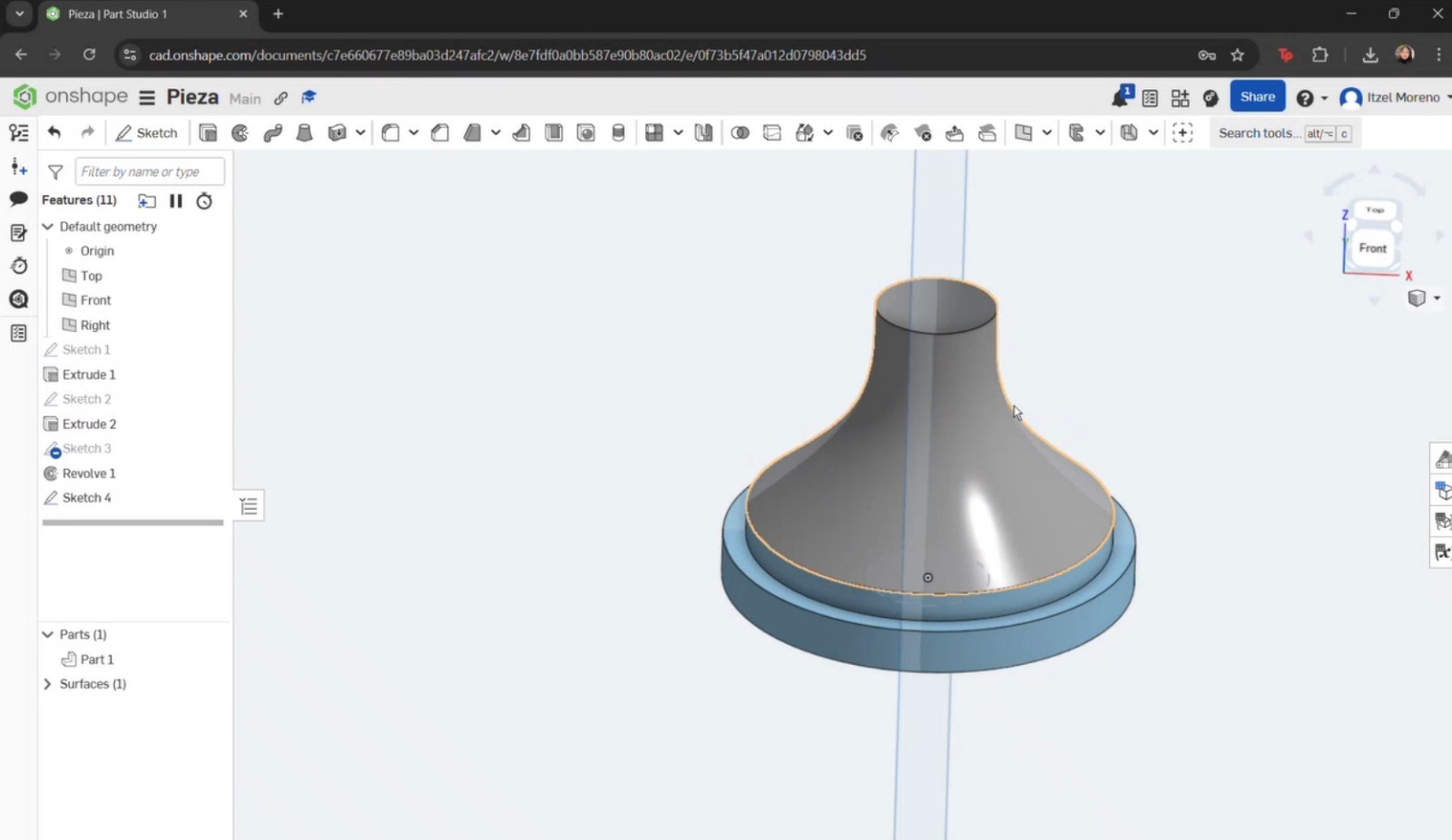Expand the Surfaces section
Image resolution: width=1452 pixels, height=840 pixels.
[x=47, y=683]
